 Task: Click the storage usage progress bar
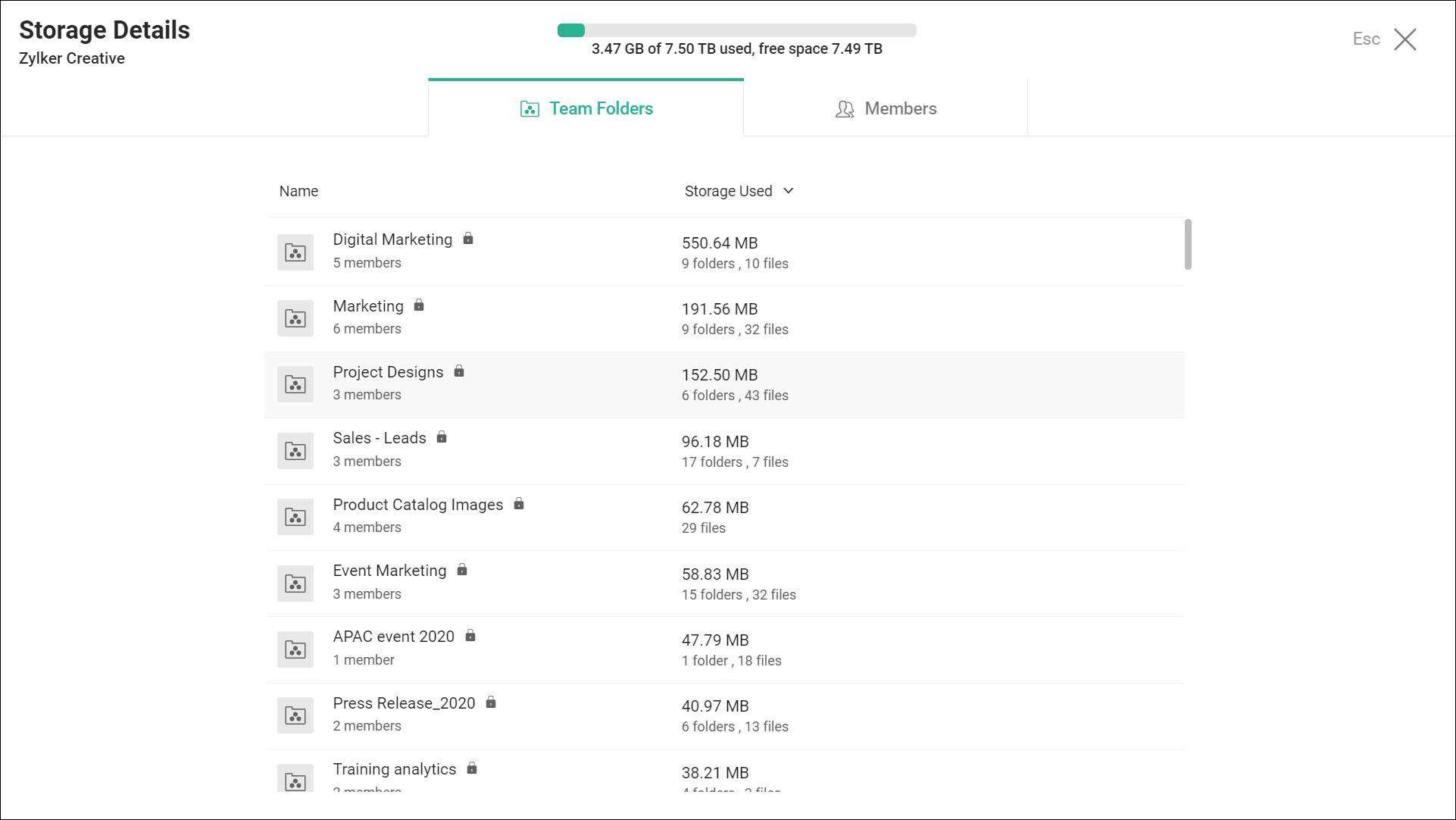[736, 30]
